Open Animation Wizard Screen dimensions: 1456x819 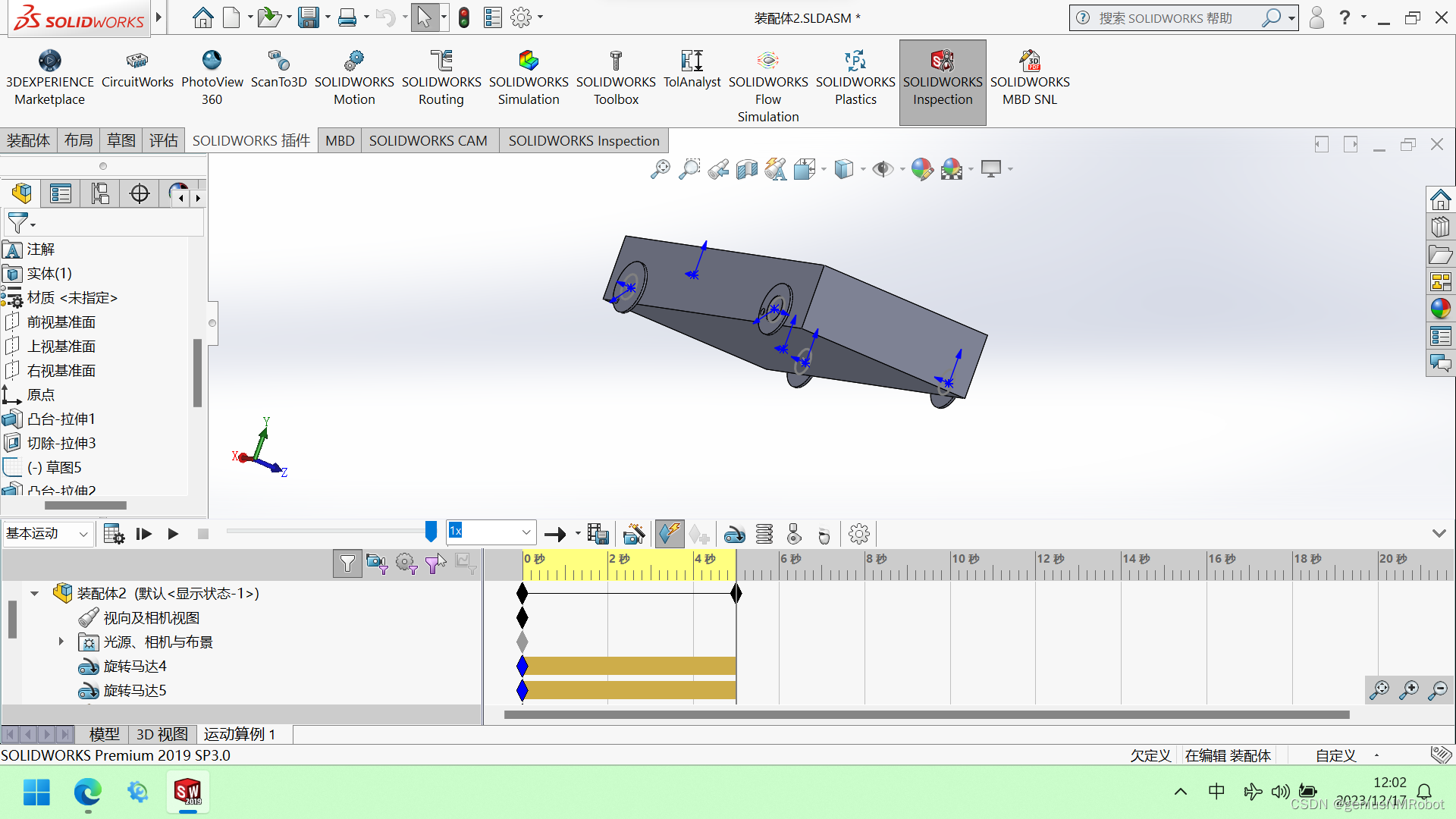tap(634, 534)
